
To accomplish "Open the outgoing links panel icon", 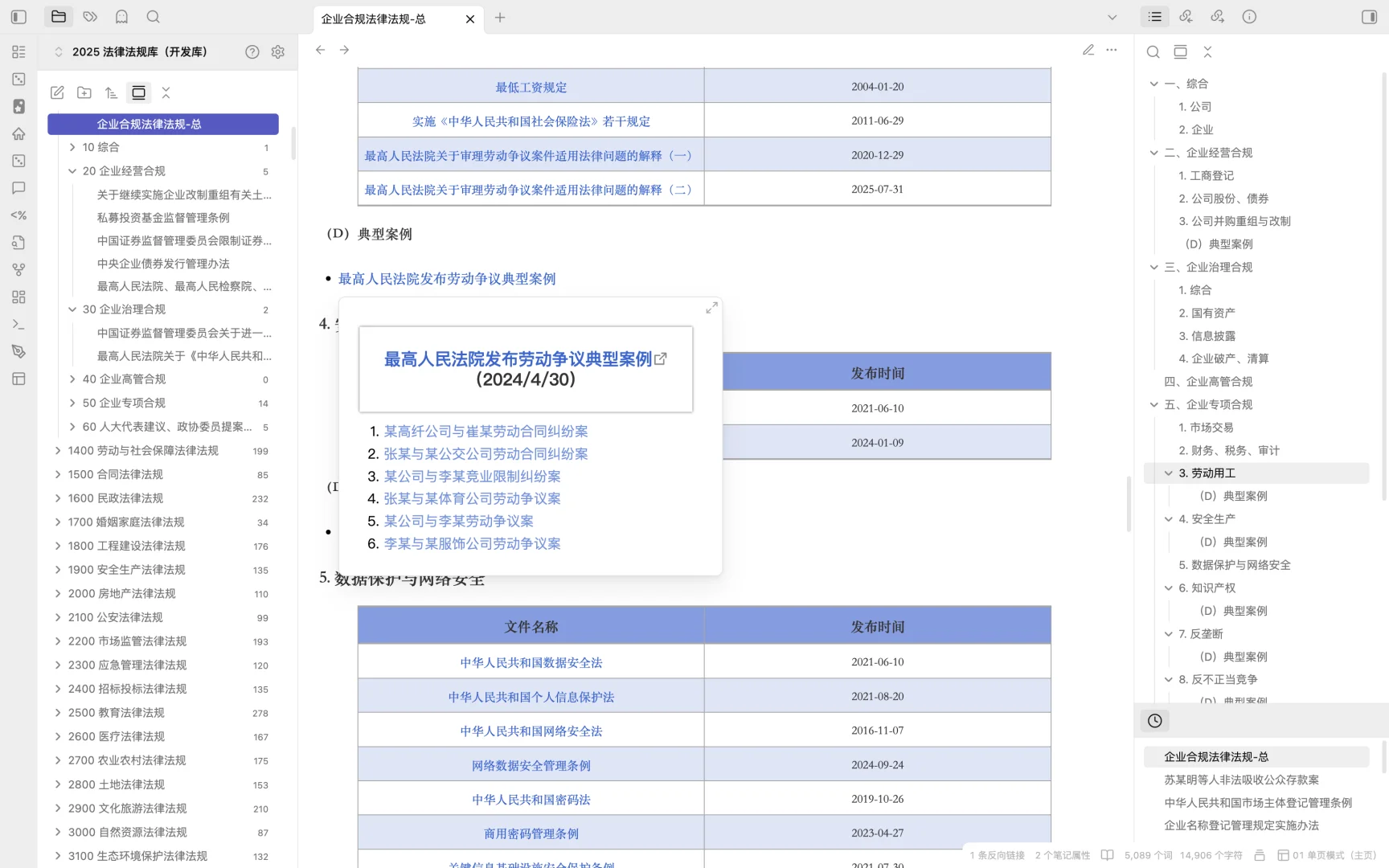I will tap(1217, 16).
